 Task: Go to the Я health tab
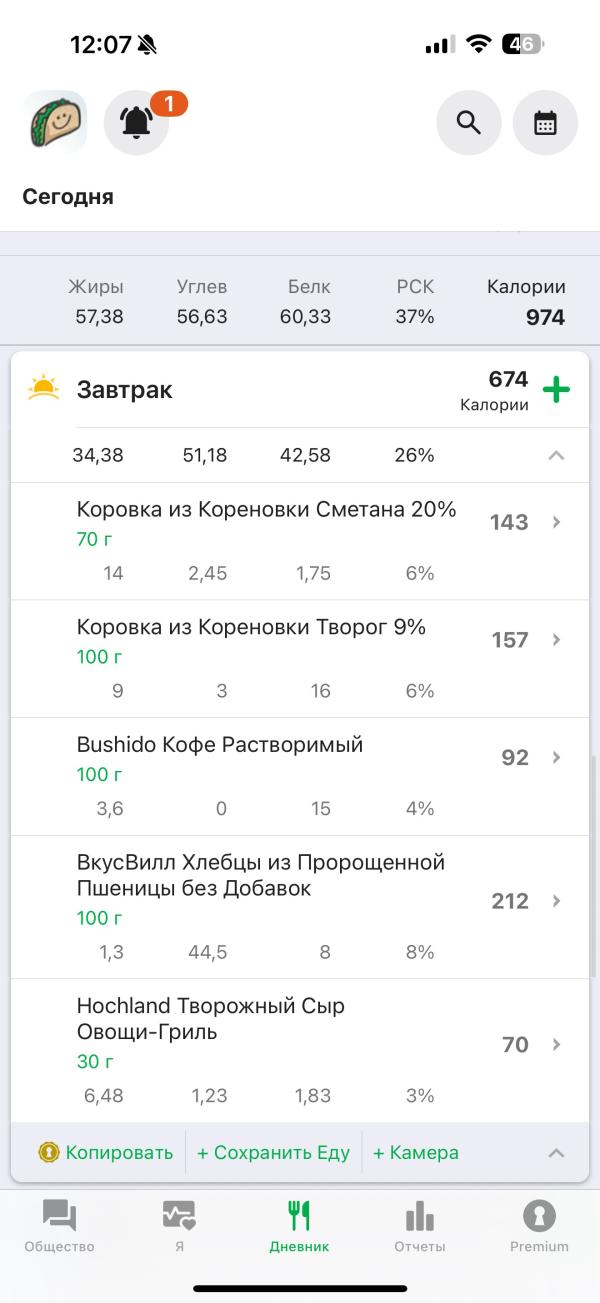point(179,1227)
